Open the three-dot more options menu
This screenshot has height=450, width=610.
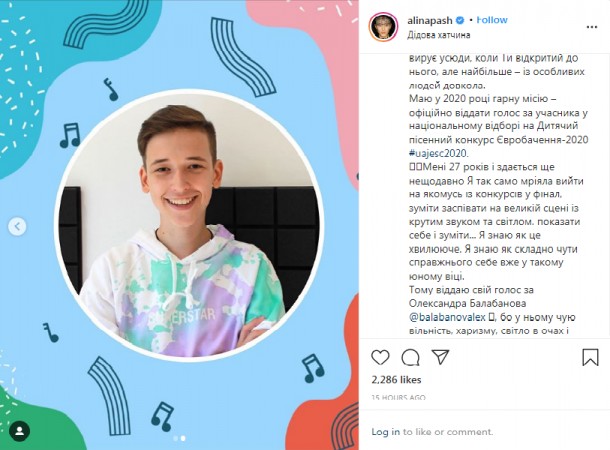pyautogui.click(x=592, y=27)
